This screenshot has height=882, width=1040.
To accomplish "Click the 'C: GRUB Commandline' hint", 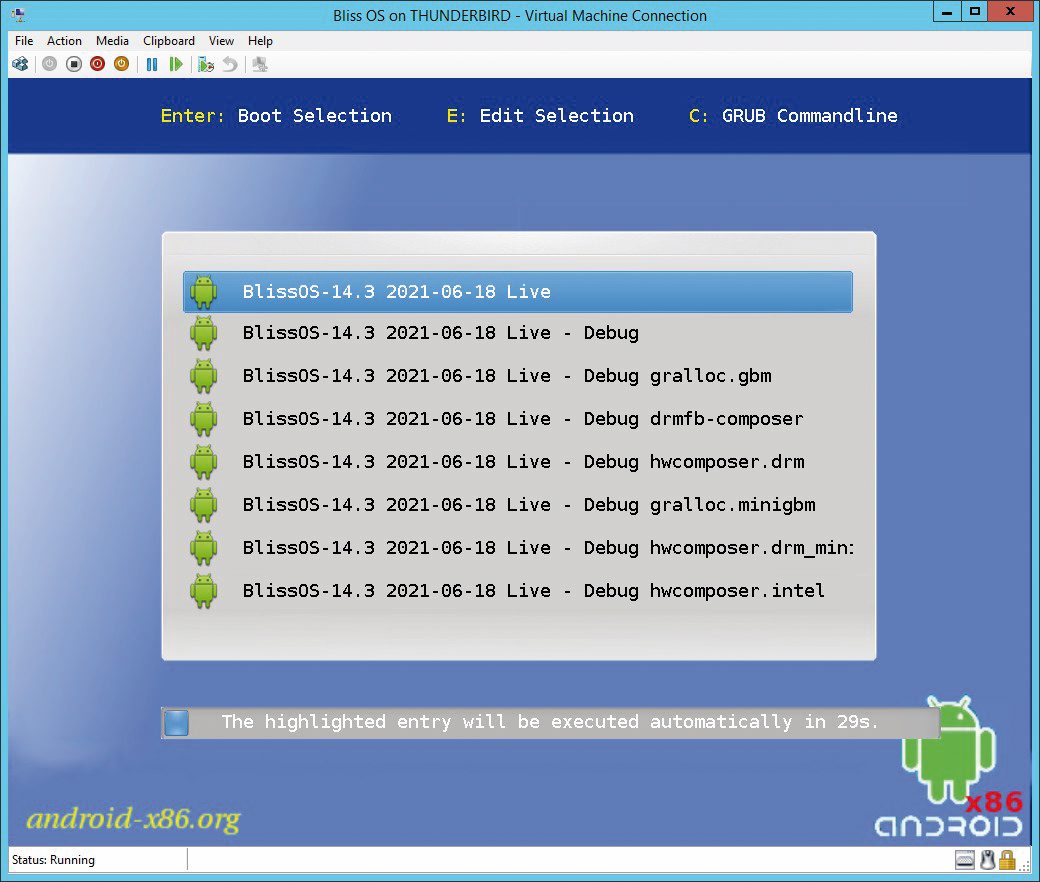I will (x=793, y=116).
